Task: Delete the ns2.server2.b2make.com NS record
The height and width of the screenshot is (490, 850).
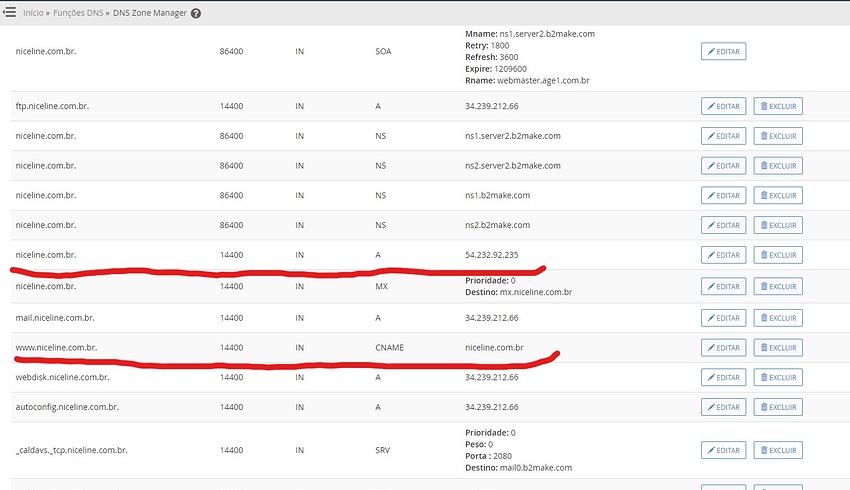Action: 778,166
